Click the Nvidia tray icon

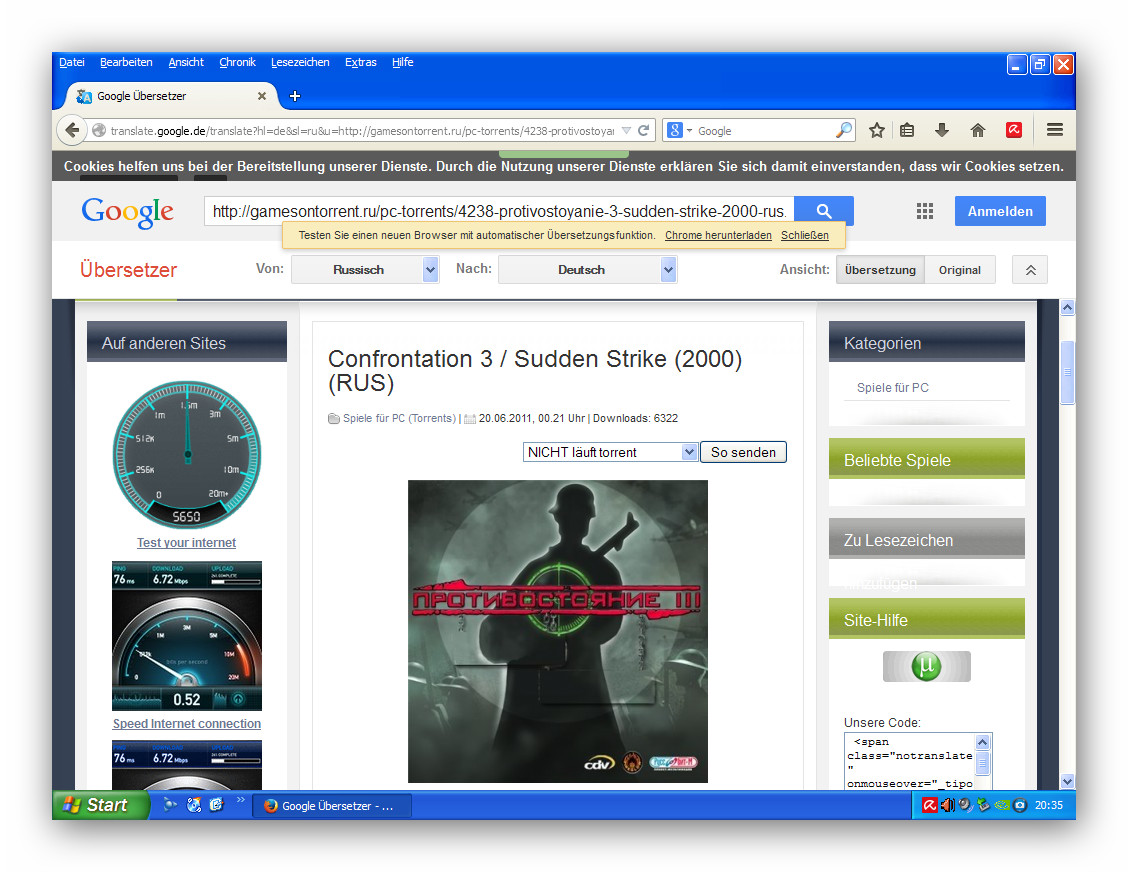coord(1001,805)
